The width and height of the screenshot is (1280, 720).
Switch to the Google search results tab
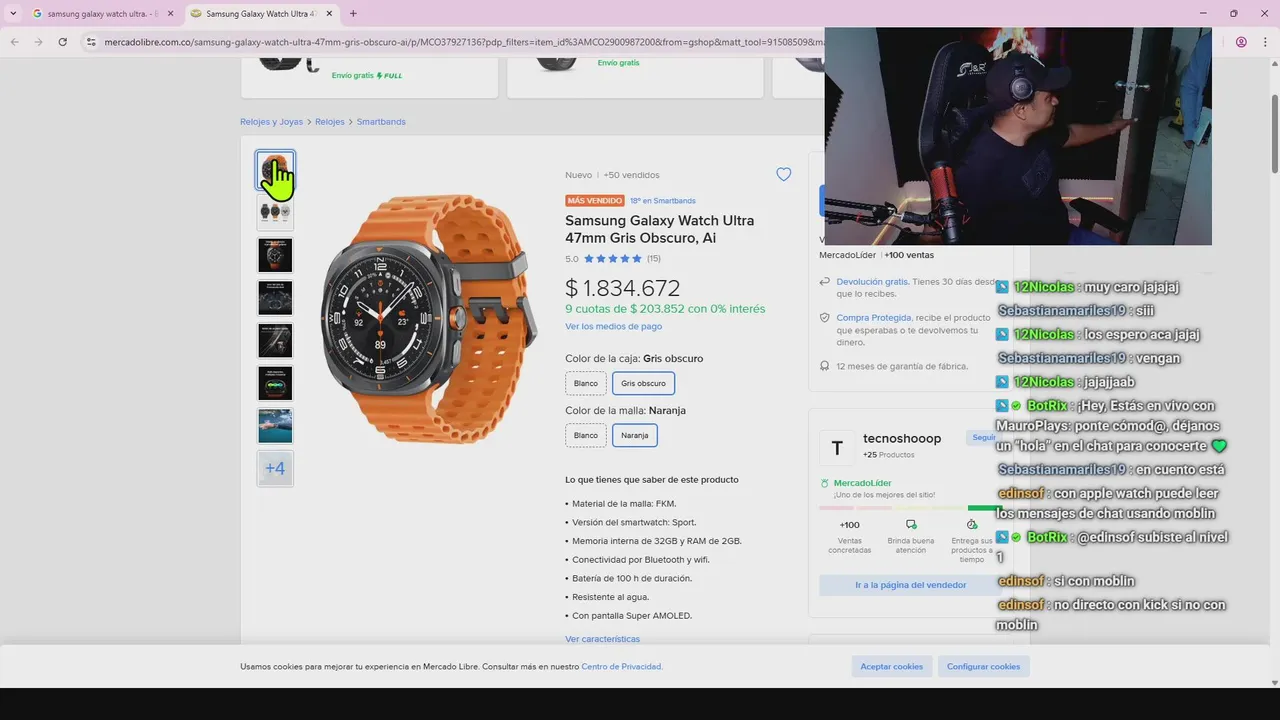[x=102, y=14]
